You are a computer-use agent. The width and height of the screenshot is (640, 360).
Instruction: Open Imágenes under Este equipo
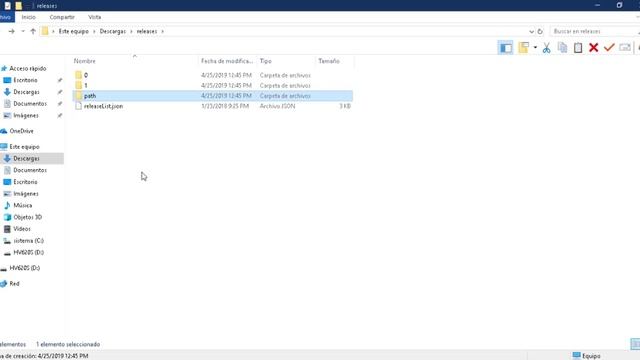click(26, 194)
